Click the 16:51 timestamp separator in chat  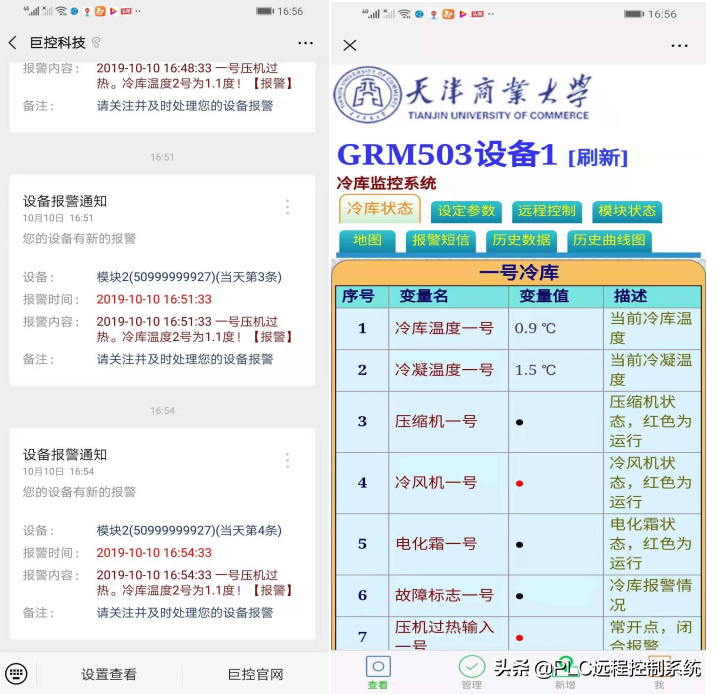(162, 157)
